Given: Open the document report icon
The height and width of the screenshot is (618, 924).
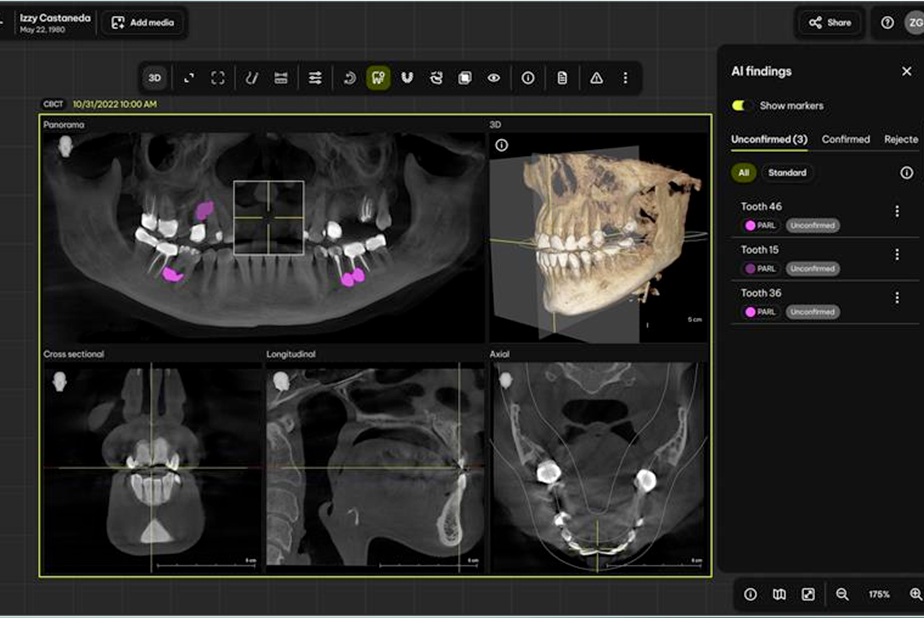Looking at the screenshot, I should [562, 78].
